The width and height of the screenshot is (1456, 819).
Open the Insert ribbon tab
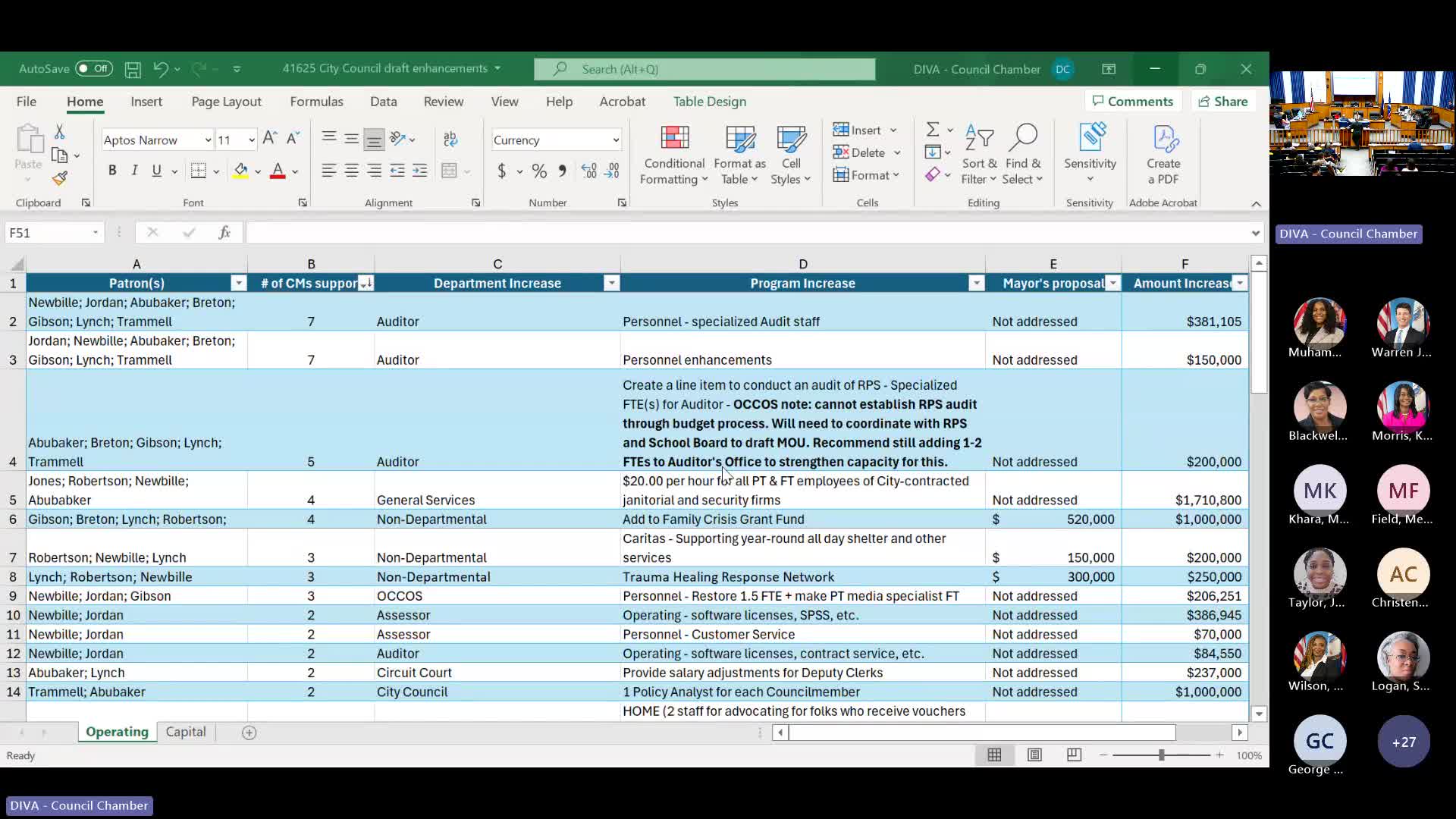click(x=146, y=102)
